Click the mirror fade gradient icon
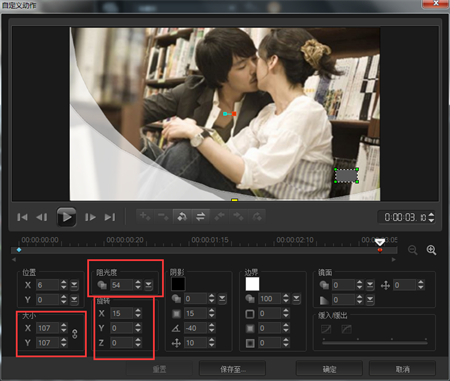The width and height of the screenshot is (450, 381). (324, 300)
